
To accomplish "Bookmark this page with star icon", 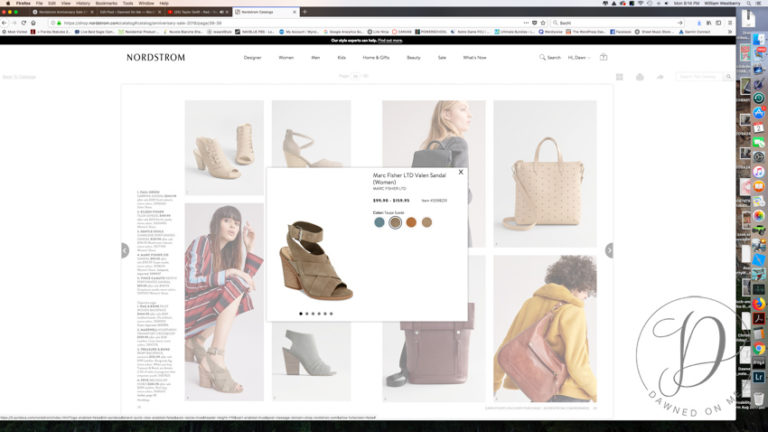I will point(543,23).
